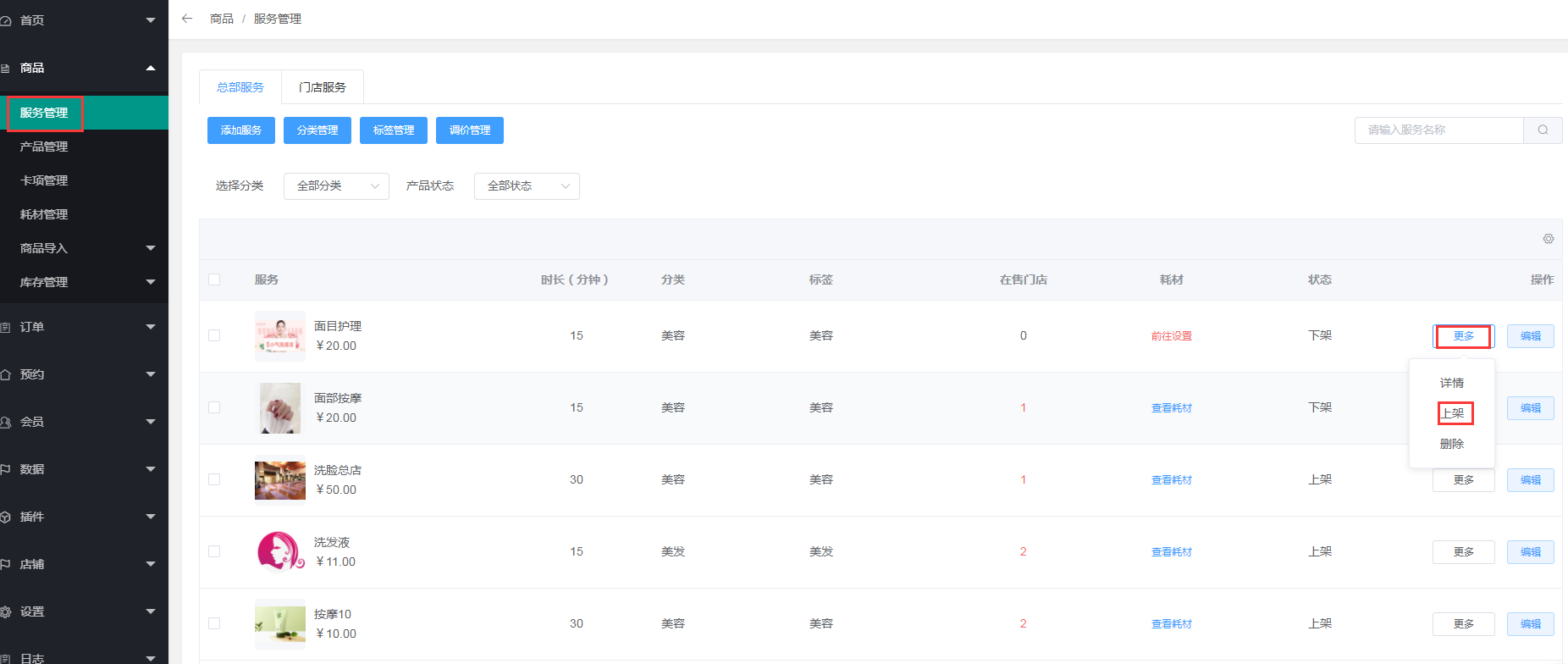Collapse the 商品 sidebar section

(x=151, y=68)
